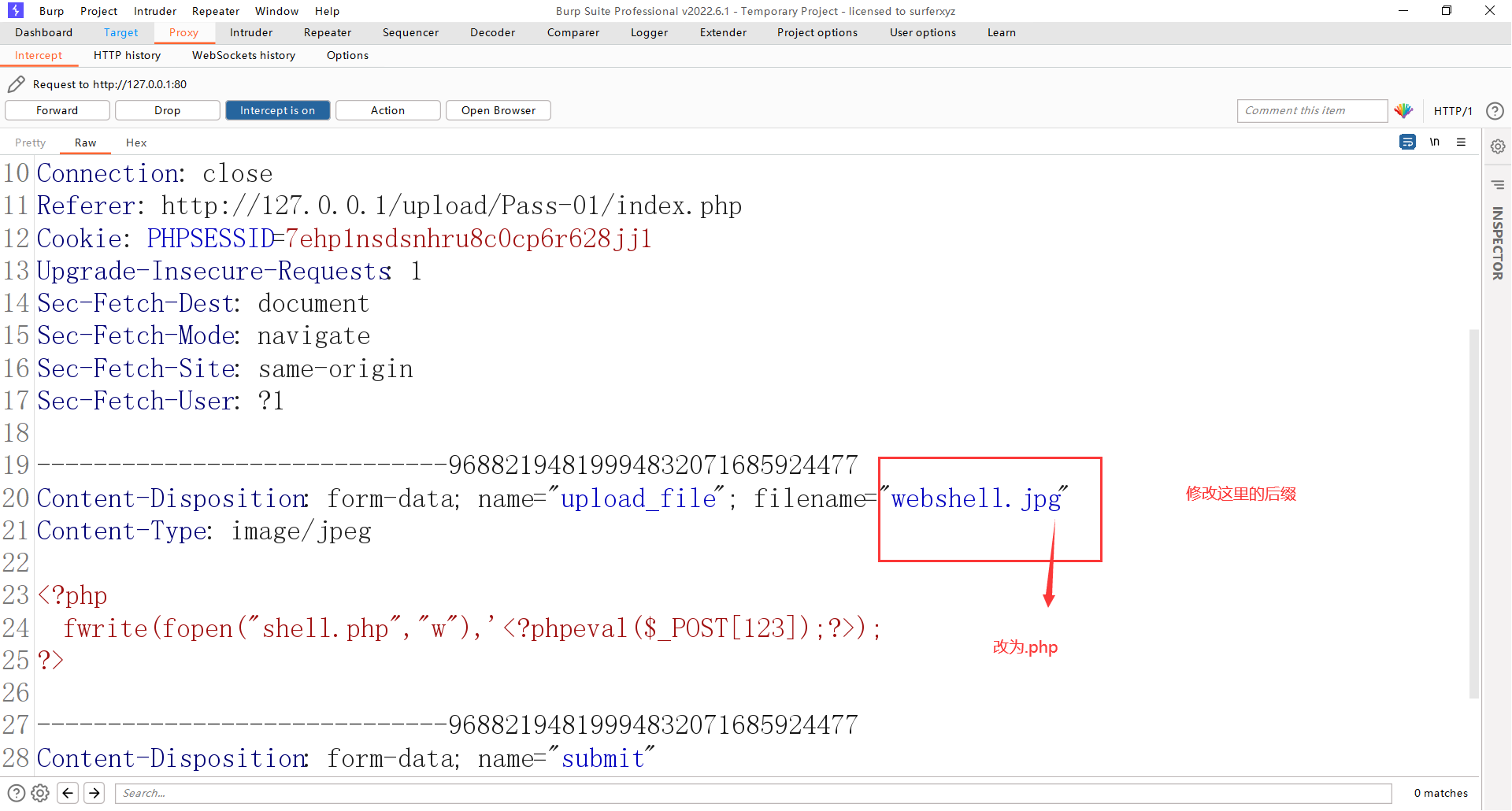Open the Intruder menu in menu bar

(155, 11)
